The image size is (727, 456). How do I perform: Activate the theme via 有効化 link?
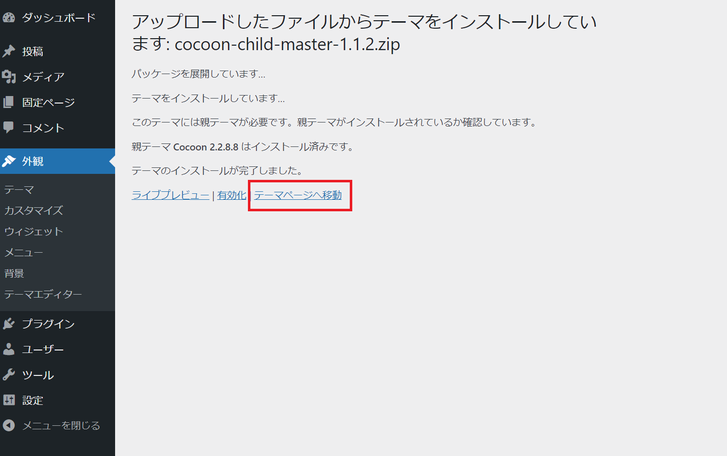point(231,195)
